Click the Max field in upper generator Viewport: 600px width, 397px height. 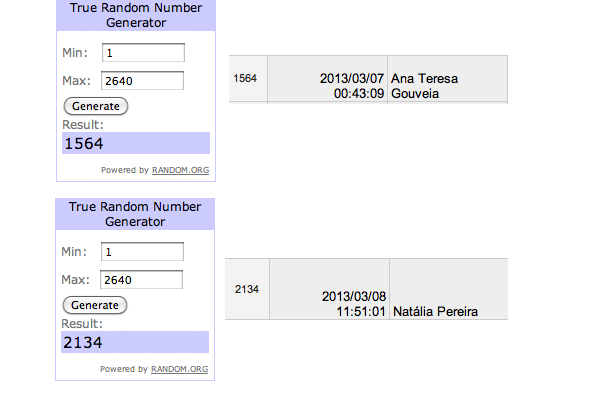[142, 80]
